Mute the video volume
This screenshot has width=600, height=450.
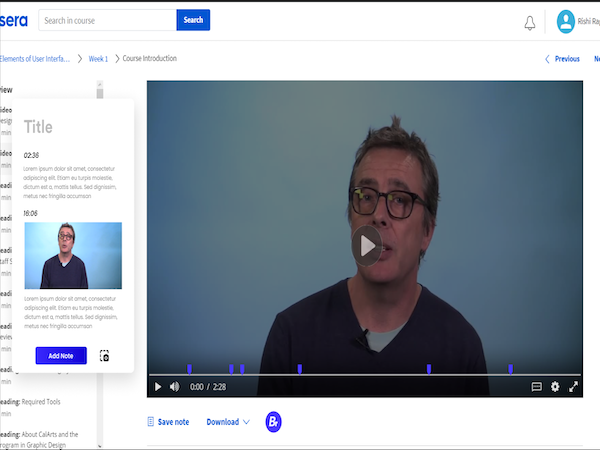click(174, 386)
